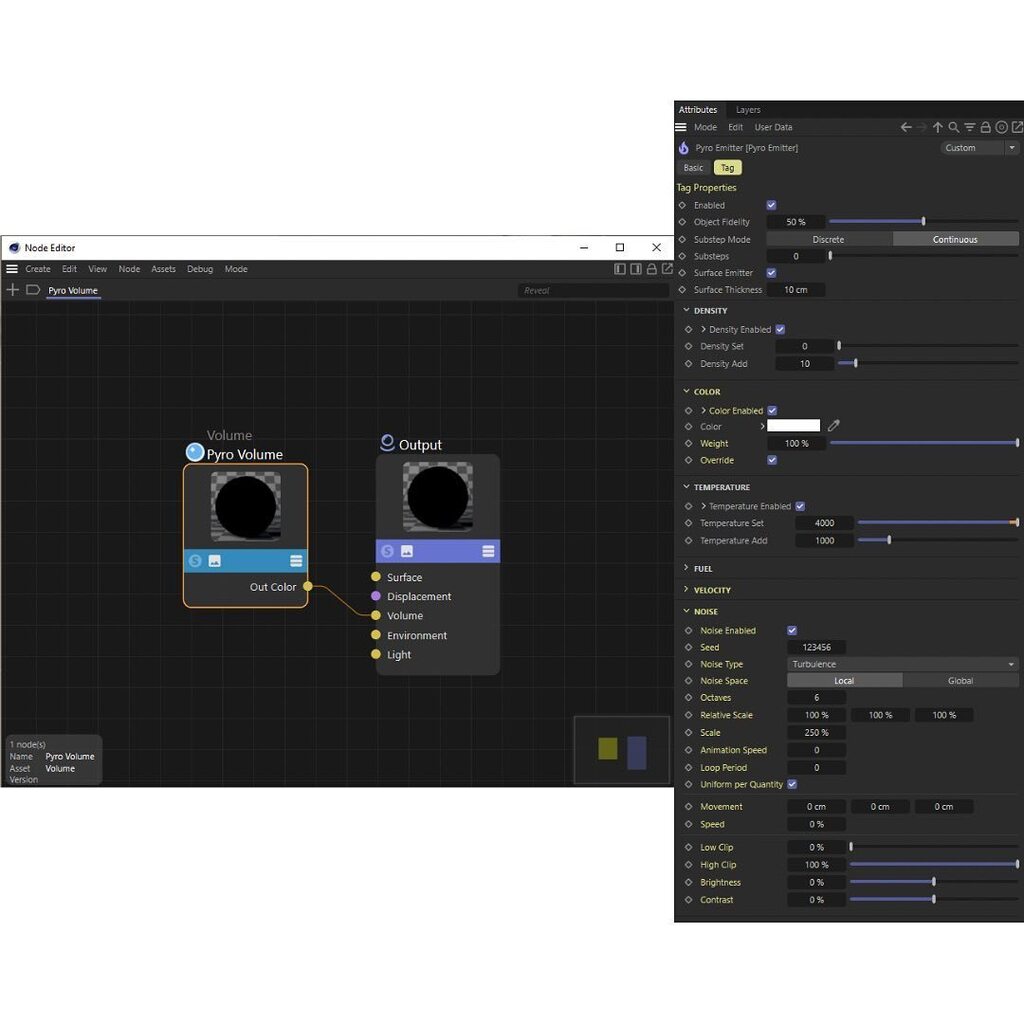Click the Attributes back arrow icon

(x=906, y=127)
